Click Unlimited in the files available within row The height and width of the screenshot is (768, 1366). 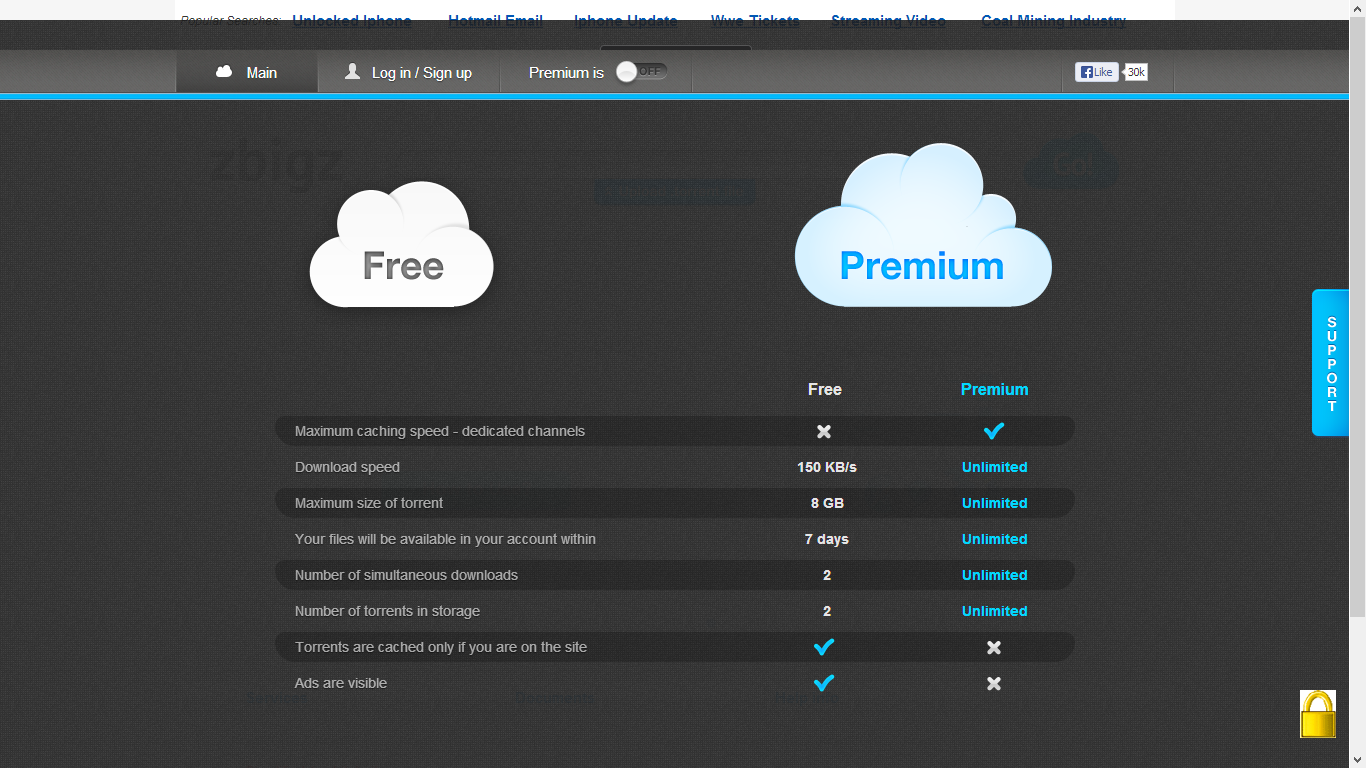[x=995, y=539]
